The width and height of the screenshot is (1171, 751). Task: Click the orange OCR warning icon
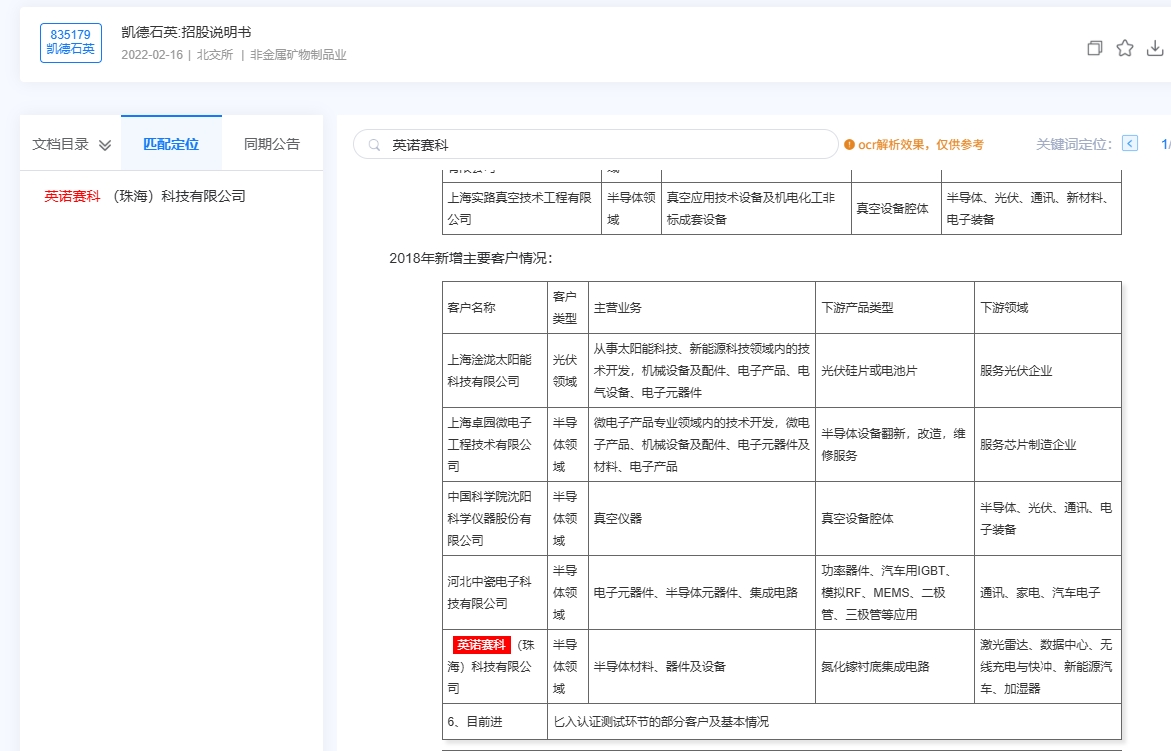point(849,145)
